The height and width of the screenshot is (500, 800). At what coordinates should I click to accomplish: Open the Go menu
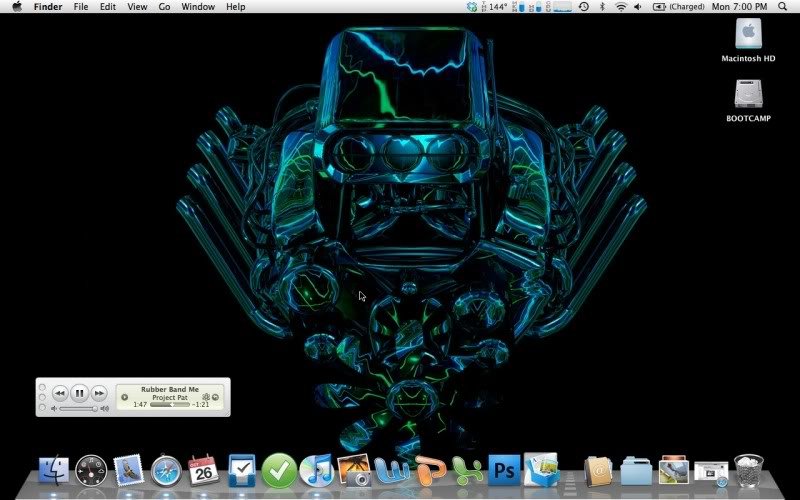(x=164, y=7)
